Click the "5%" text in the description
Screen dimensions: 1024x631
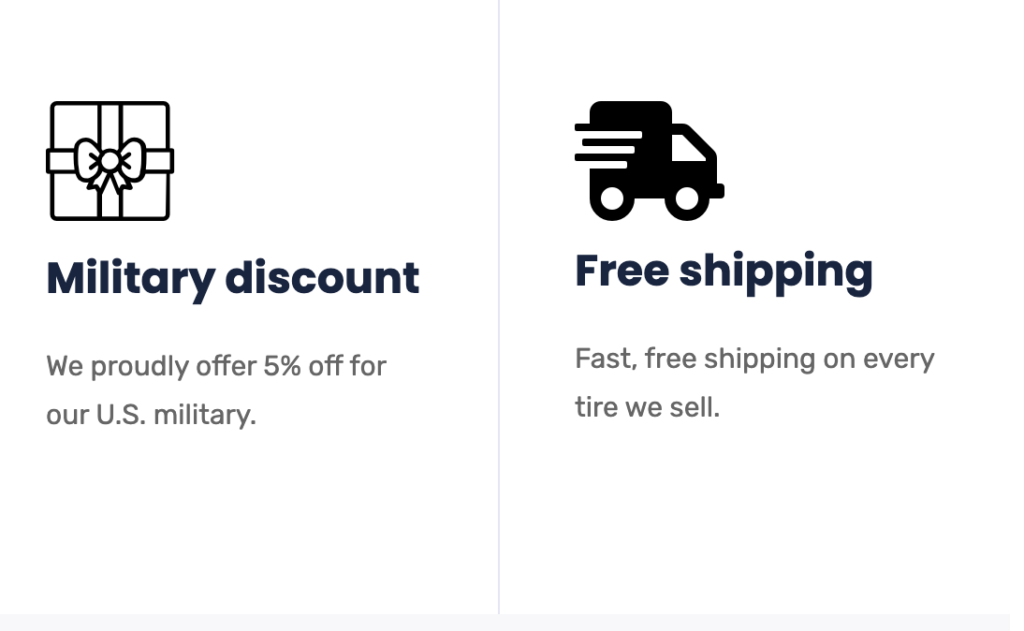click(x=282, y=366)
